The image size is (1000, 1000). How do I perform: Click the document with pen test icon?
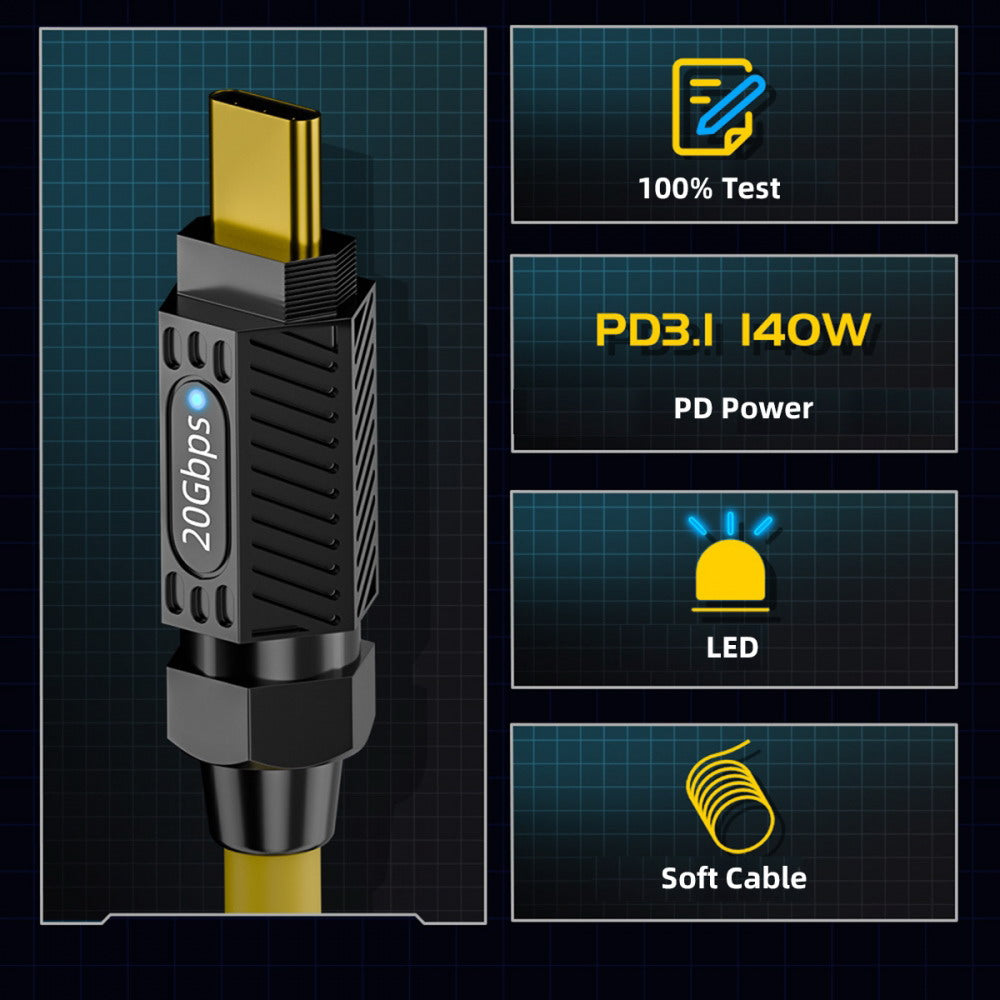718,107
